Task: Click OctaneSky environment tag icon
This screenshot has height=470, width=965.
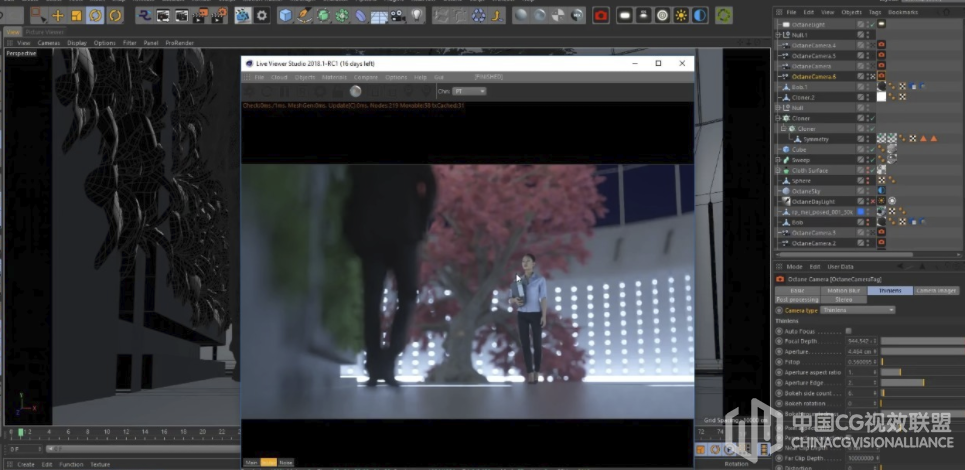Action: (x=881, y=191)
